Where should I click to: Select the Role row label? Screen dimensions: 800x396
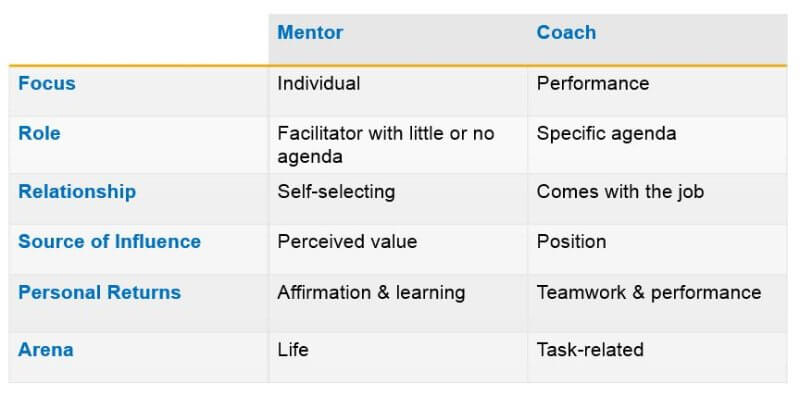pyautogui.click(x=39, y=133)
